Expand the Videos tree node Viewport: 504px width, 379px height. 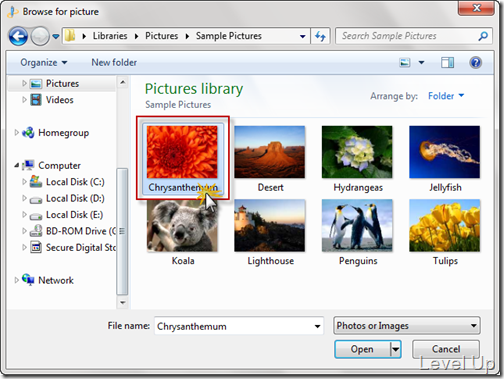click(x=24, y=99)
